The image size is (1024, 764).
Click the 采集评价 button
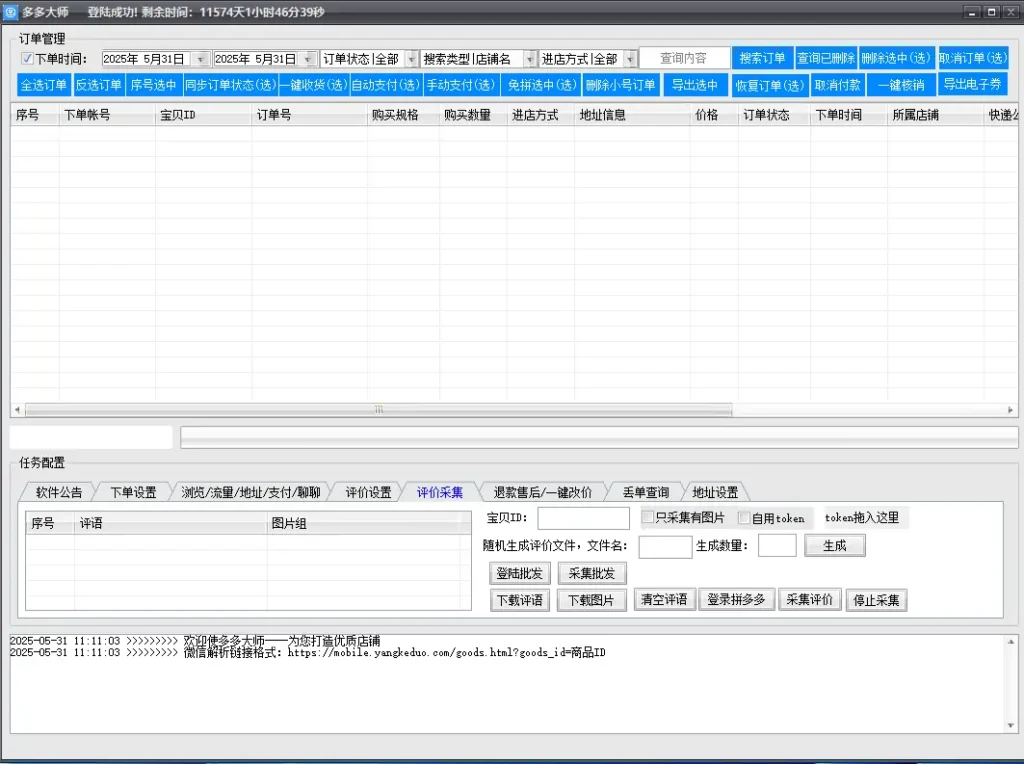[810, 599]
